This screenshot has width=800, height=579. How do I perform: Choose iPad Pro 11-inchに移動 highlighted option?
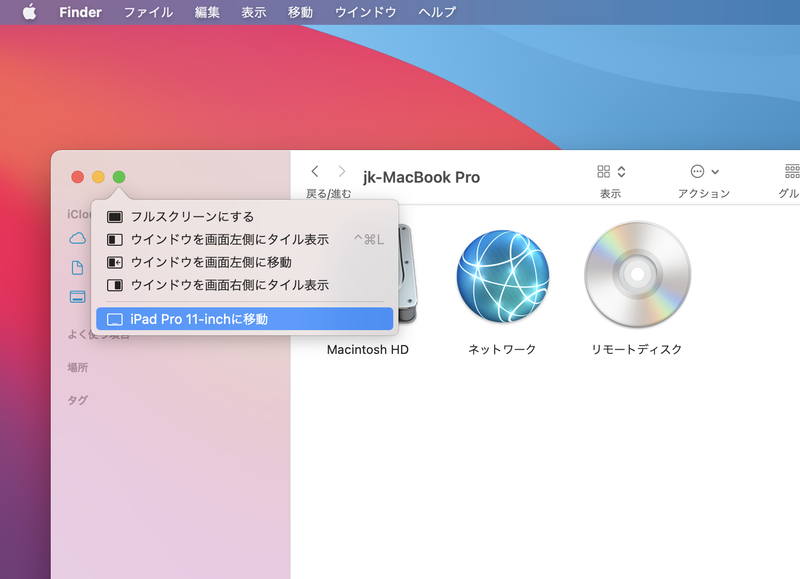(x=200, y=319)
